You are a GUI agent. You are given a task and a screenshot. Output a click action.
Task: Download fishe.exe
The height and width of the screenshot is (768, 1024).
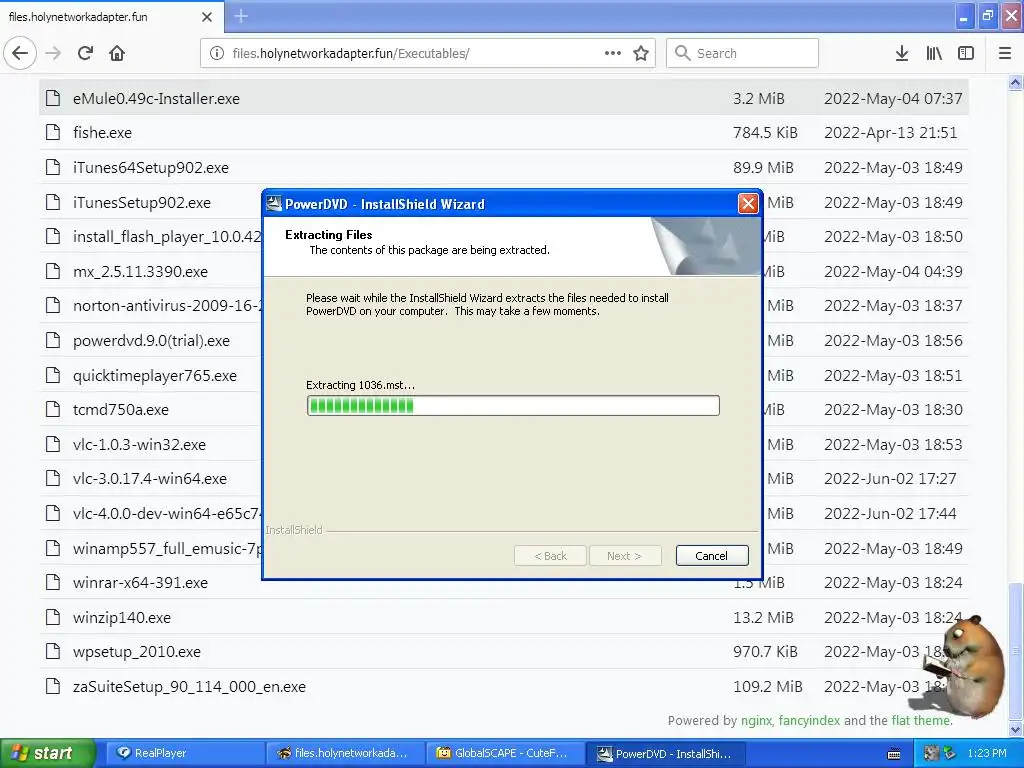[102, 133]
